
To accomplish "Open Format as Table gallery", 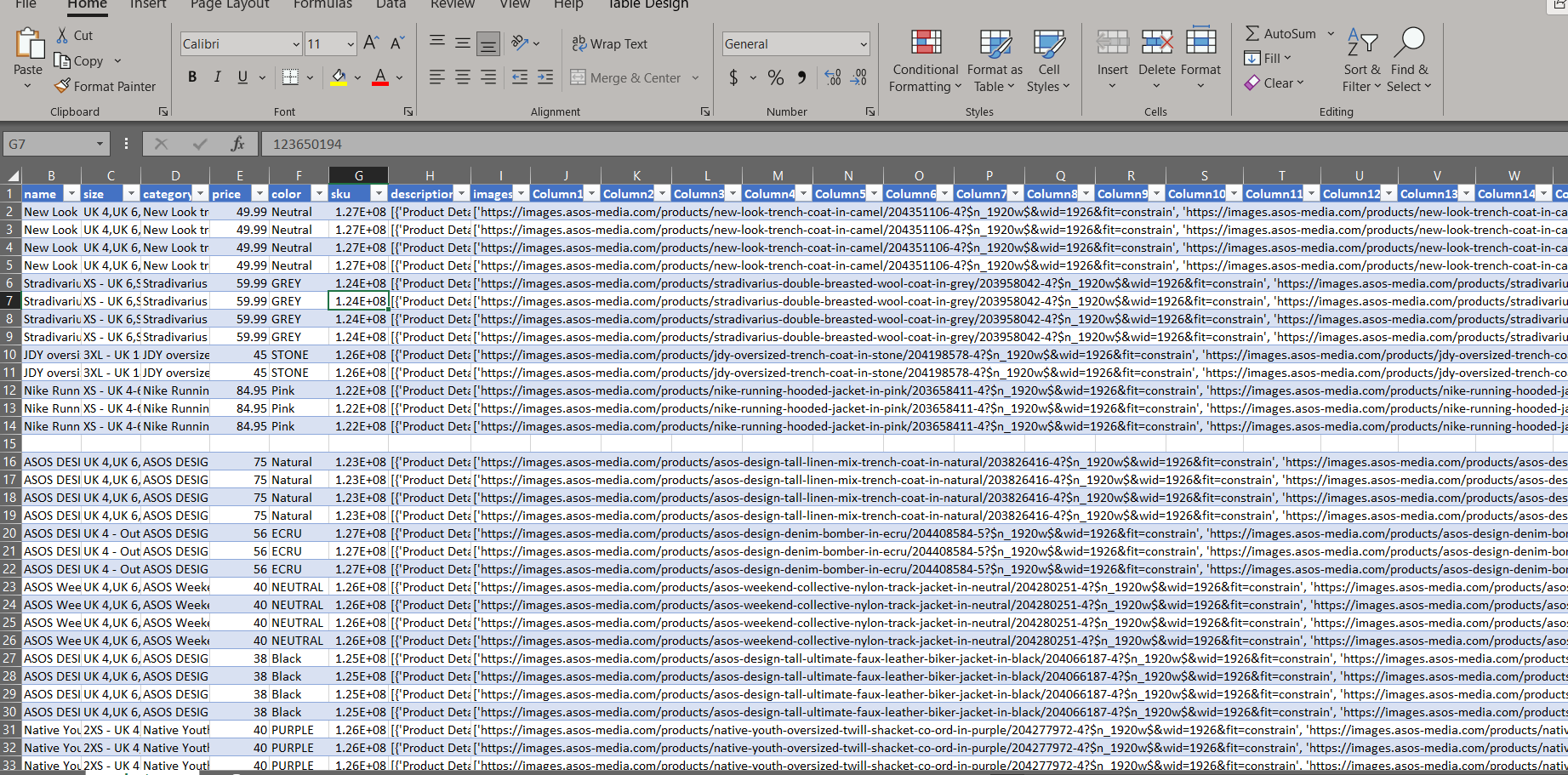I will (995, 60).
